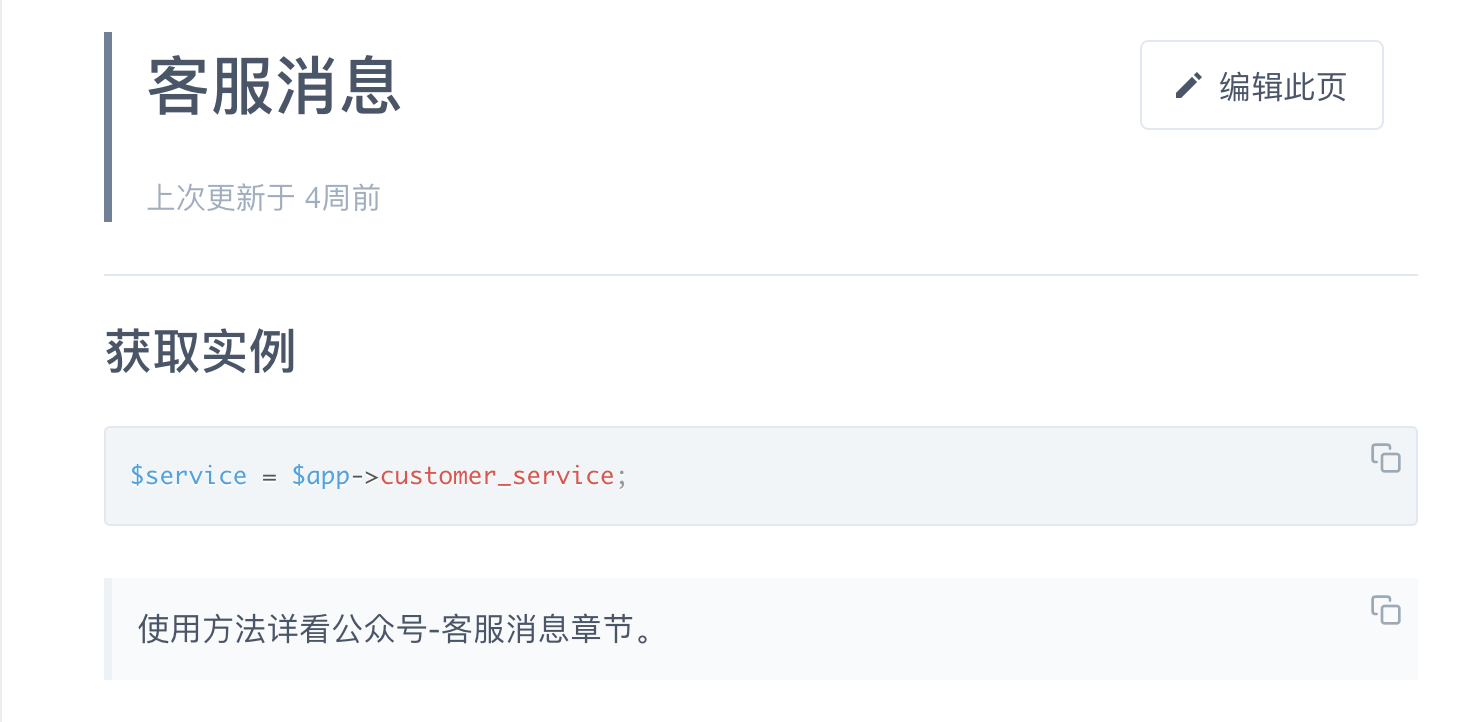Select the $service variable in the code
The height and width of the screenshot is (722, 1474).
188,476
